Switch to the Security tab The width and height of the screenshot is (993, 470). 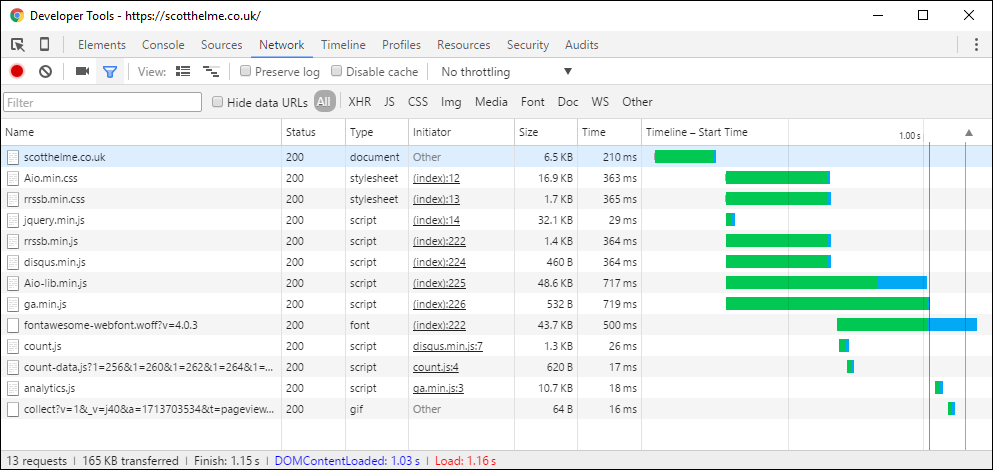coord(528,45)
